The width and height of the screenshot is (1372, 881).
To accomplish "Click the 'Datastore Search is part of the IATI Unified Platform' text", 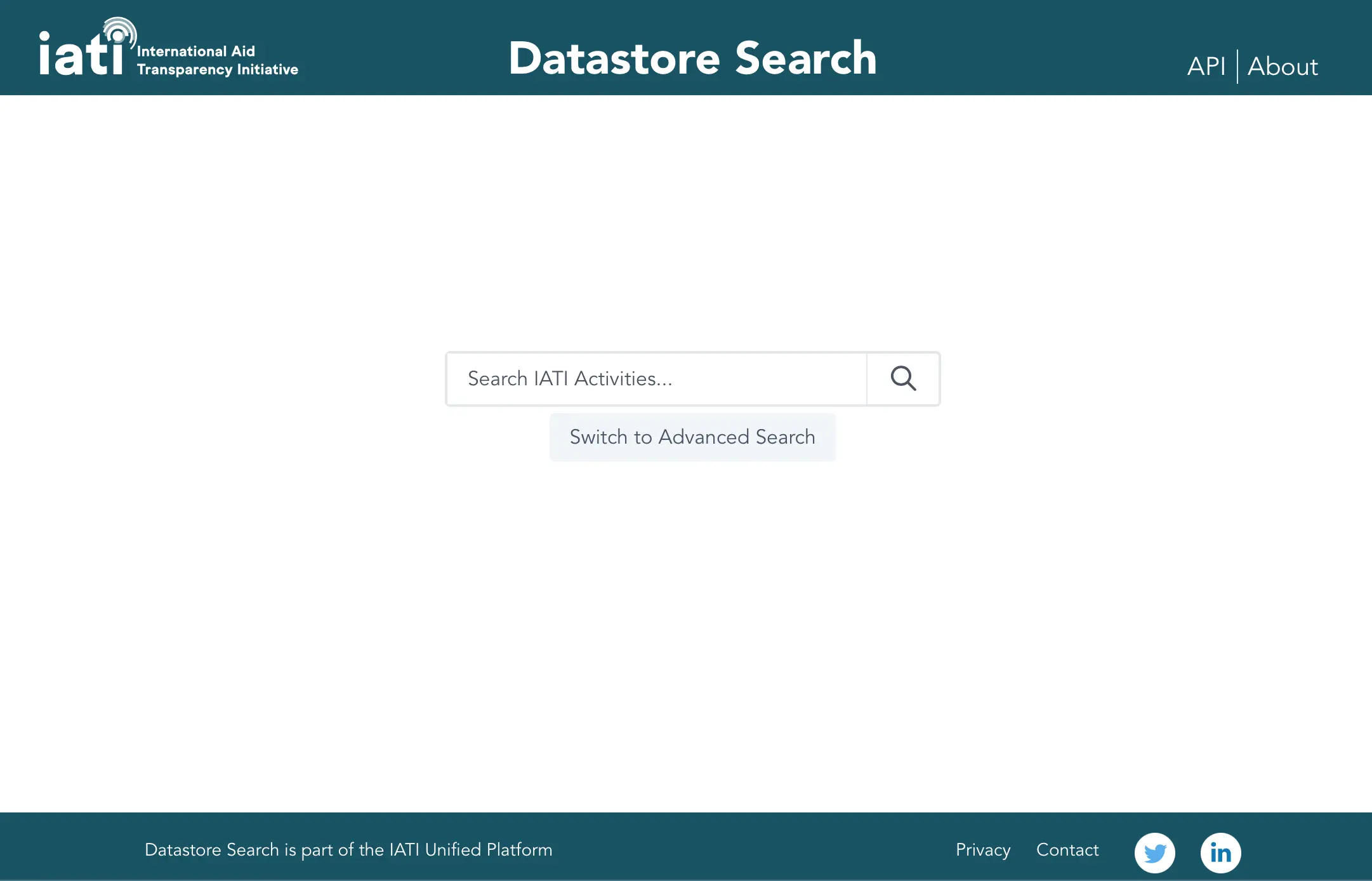I will coord(348,850).
